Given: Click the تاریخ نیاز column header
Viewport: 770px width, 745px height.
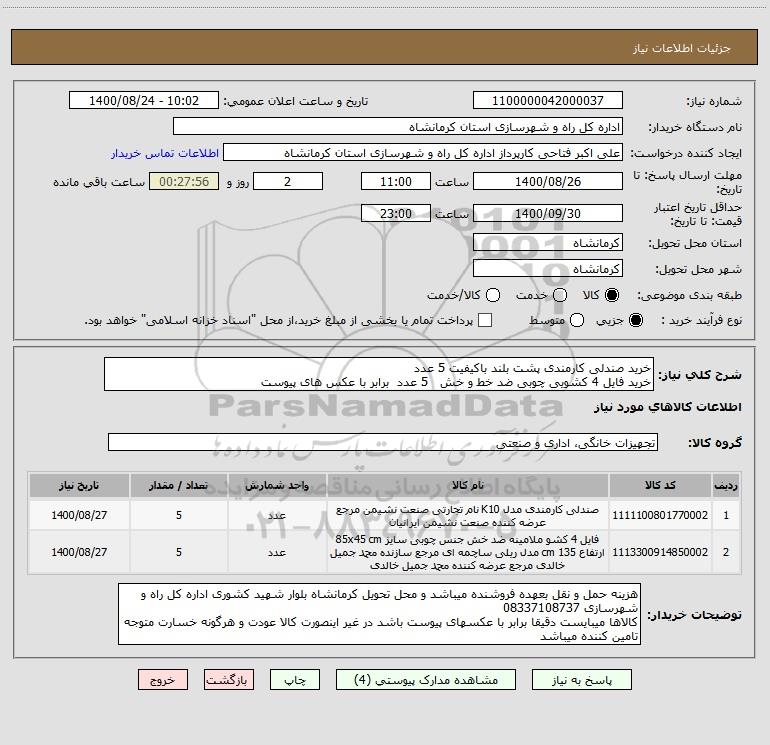Looking at the screenshot, I should pos(79,485).
